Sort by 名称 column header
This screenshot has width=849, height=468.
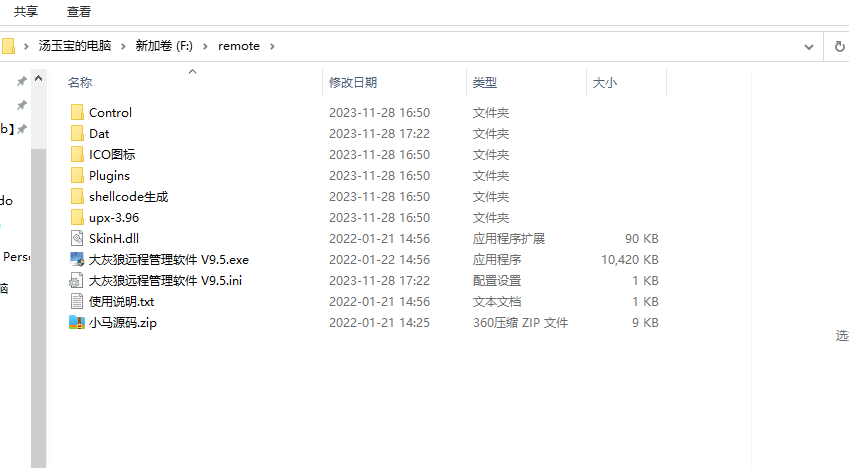tap(80, 83)
